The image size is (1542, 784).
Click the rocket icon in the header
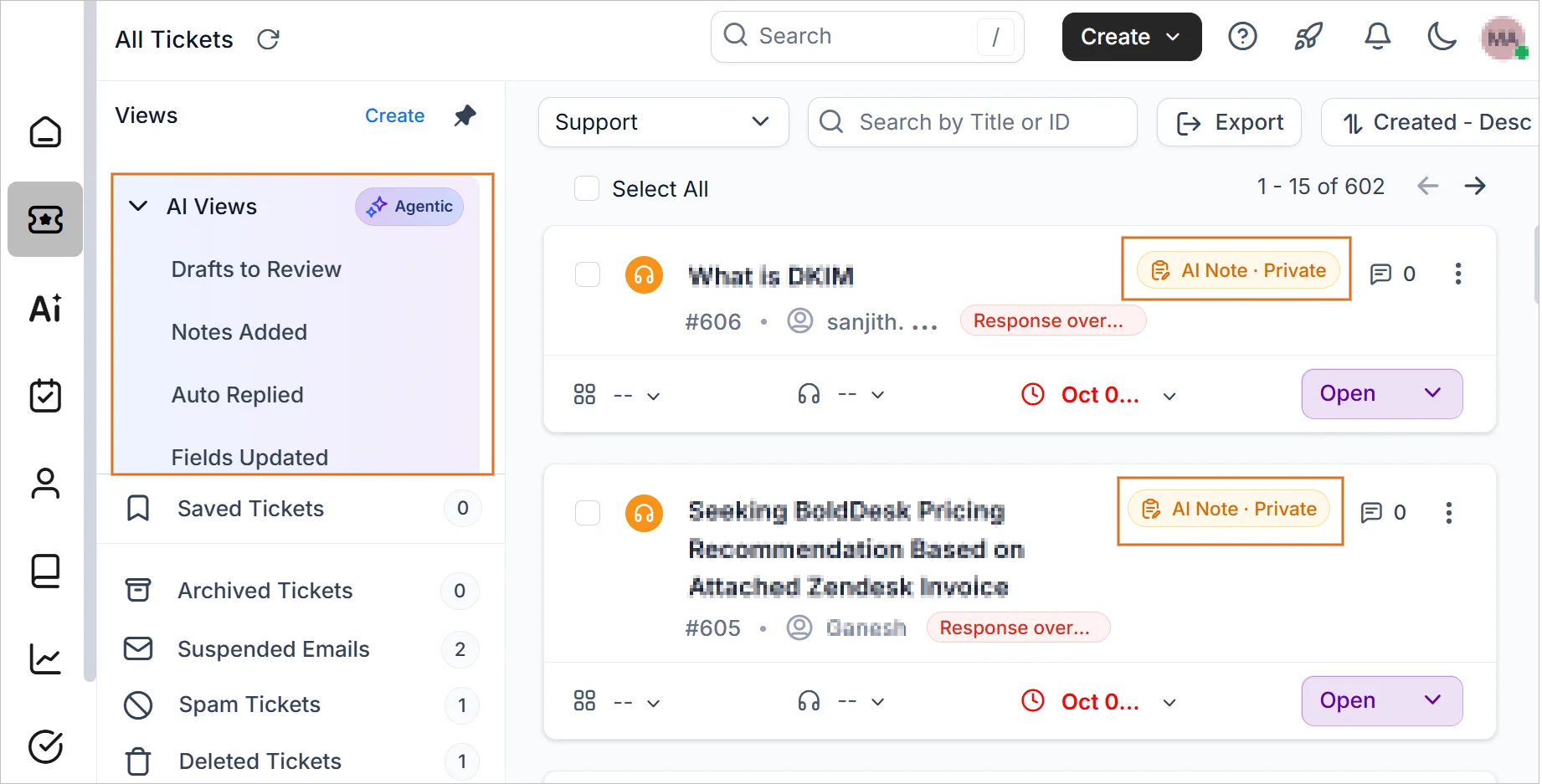[1308, 37]
